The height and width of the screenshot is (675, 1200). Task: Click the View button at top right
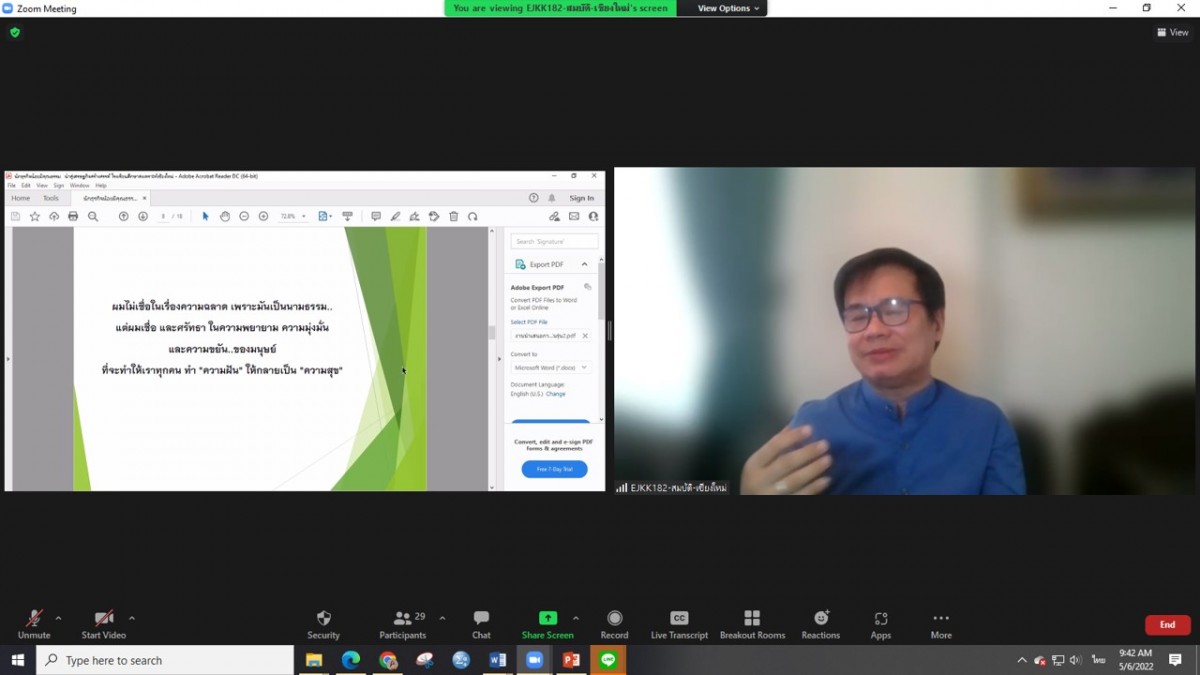1173,32
